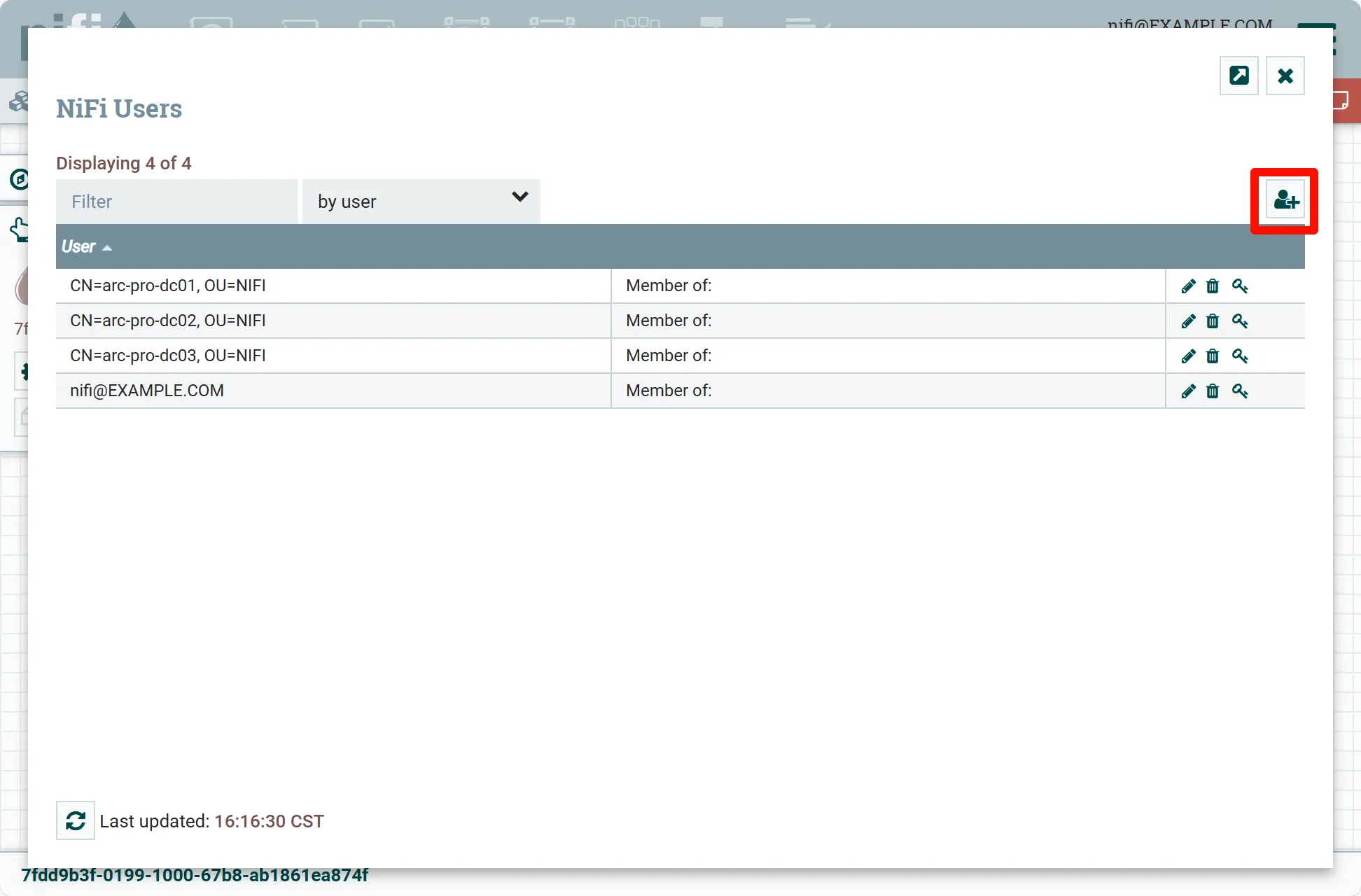Open user policies for CN=arc-pro-dc01
The image size is (1361, 896).
[x=1240, y=286]
